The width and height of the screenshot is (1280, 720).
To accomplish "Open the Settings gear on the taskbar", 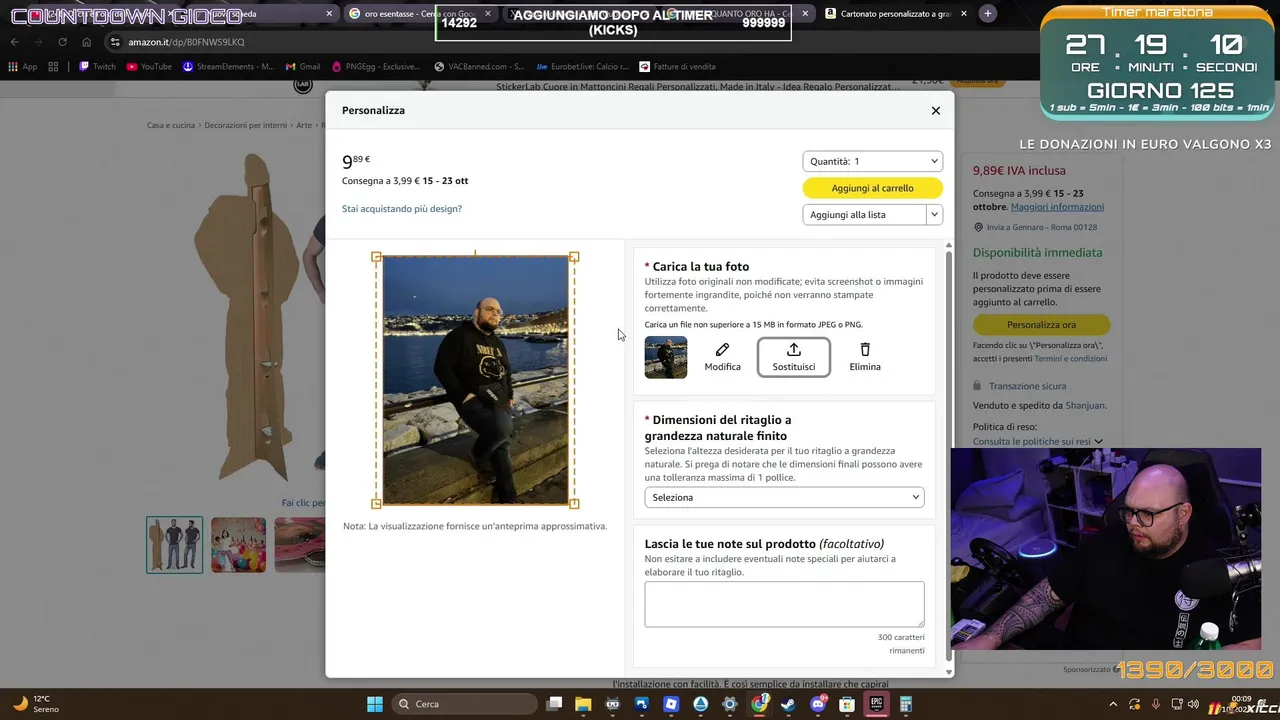I will pyautogui.click(x=730, y=704).
